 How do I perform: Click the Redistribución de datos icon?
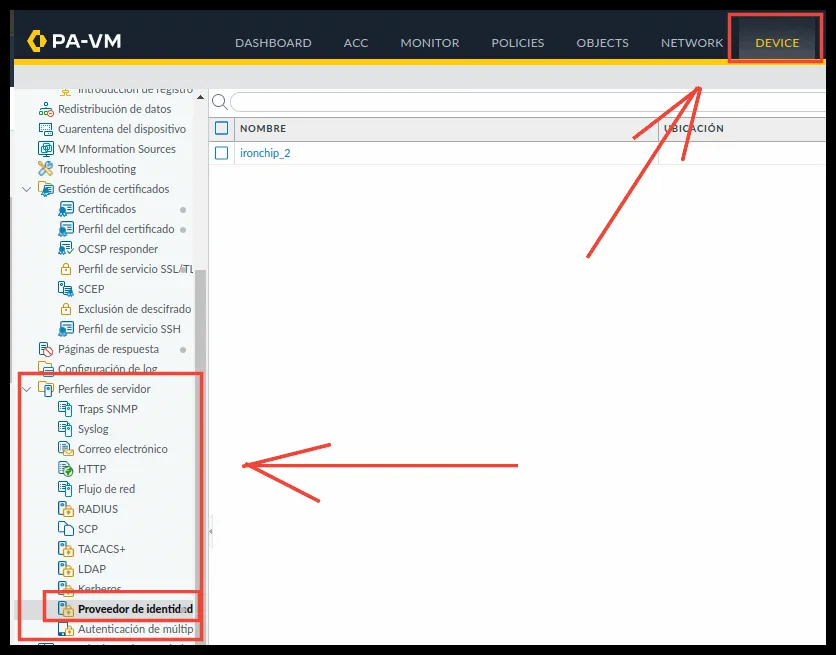click(46, 109)
